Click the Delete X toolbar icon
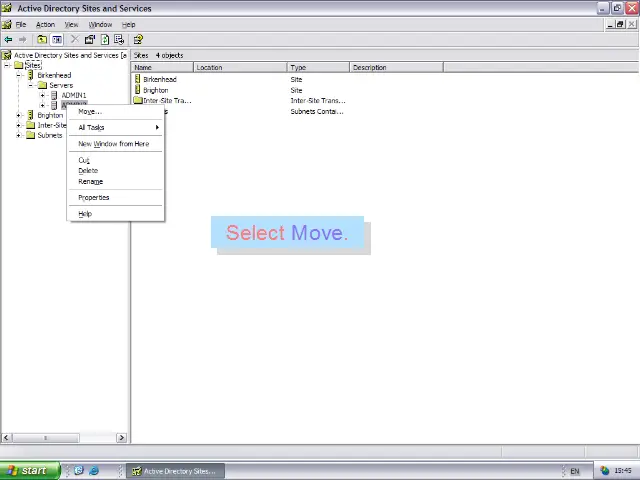The width and height of the screenshot is (640, 480). tap(74, 40)
